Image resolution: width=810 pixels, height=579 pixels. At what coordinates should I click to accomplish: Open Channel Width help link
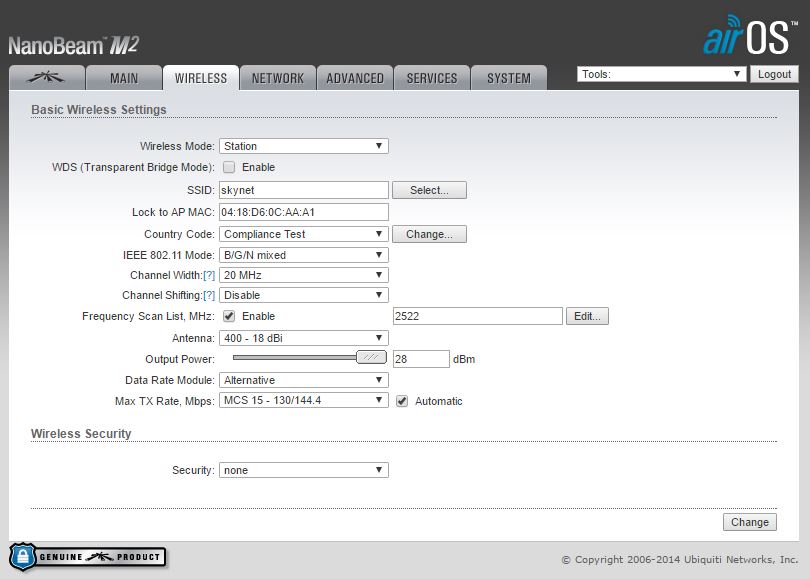(209, 275)
